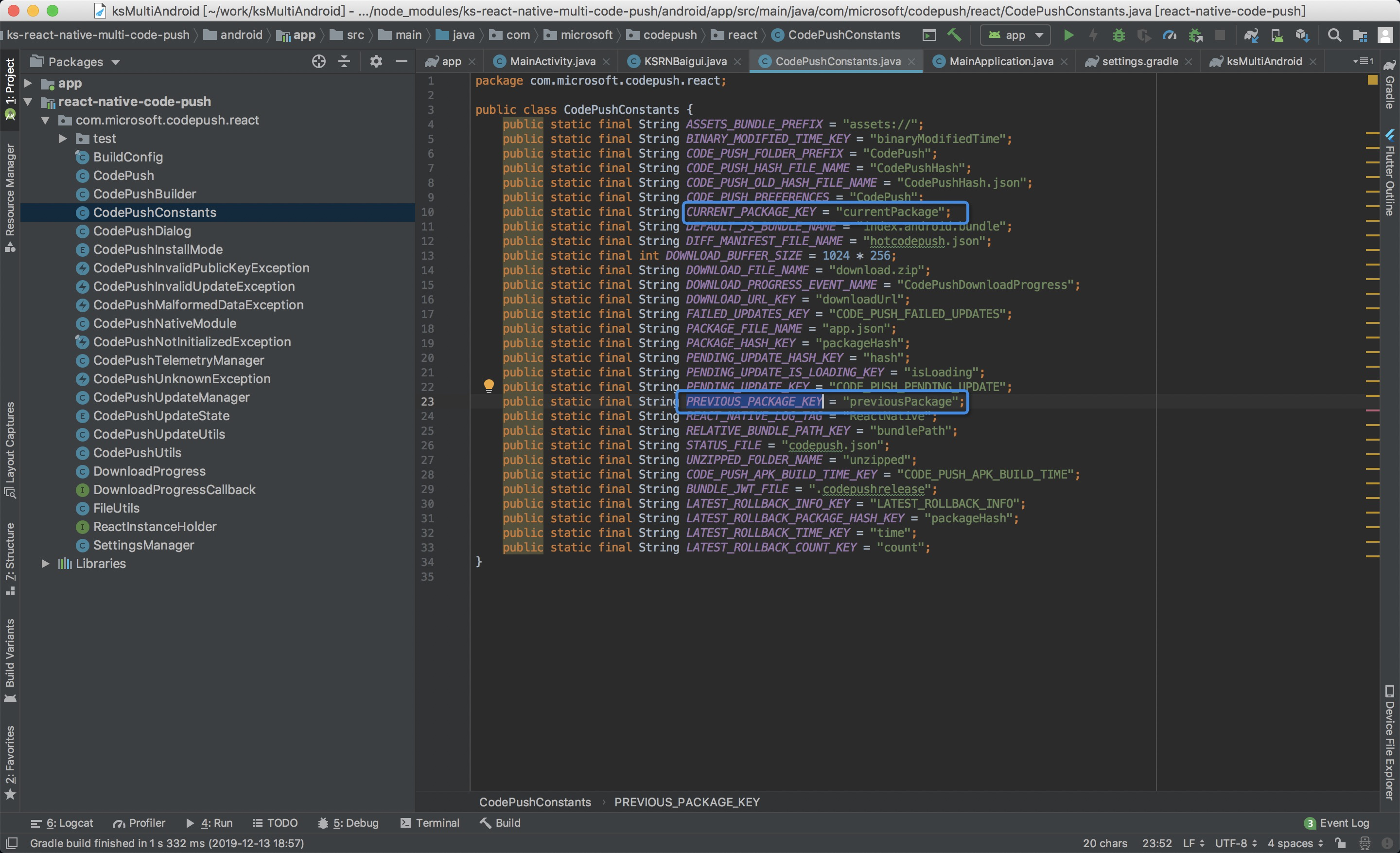
Task: Open the app run configuration dropdown
Action: click(1016, 35)
